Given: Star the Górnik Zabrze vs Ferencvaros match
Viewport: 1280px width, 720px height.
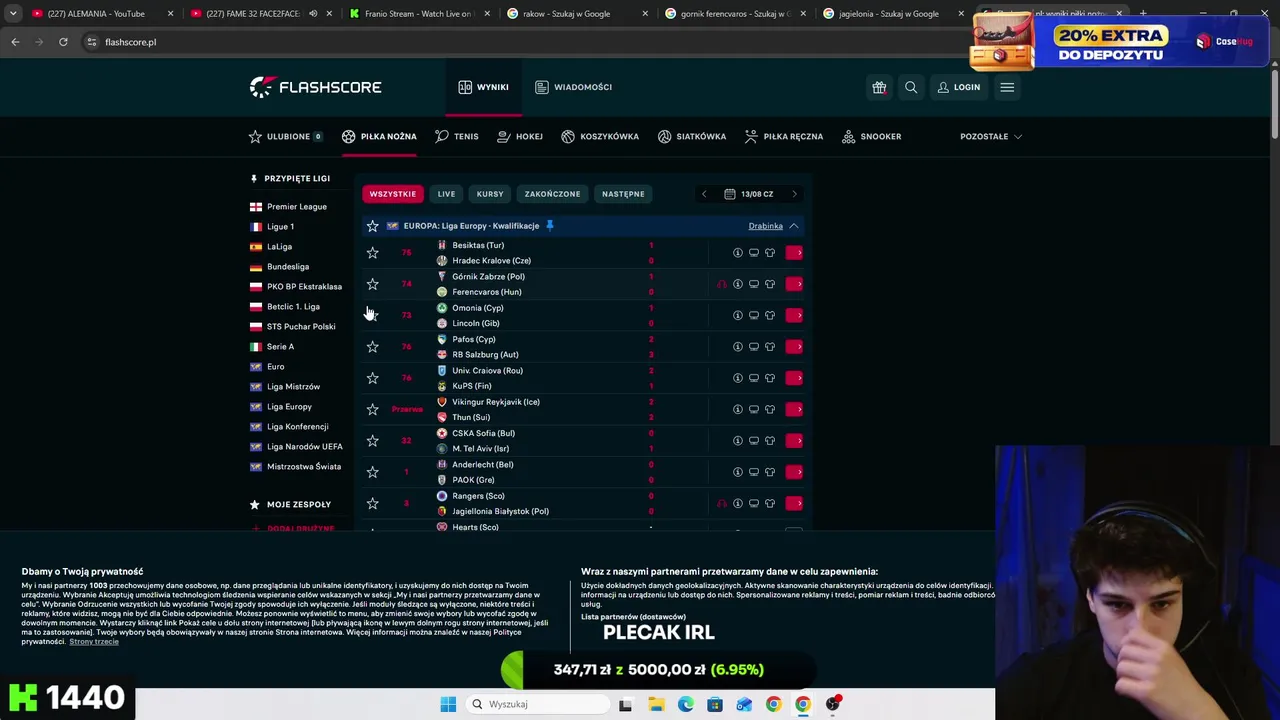Looking at the screenshot, I should (x=372, y=284).
